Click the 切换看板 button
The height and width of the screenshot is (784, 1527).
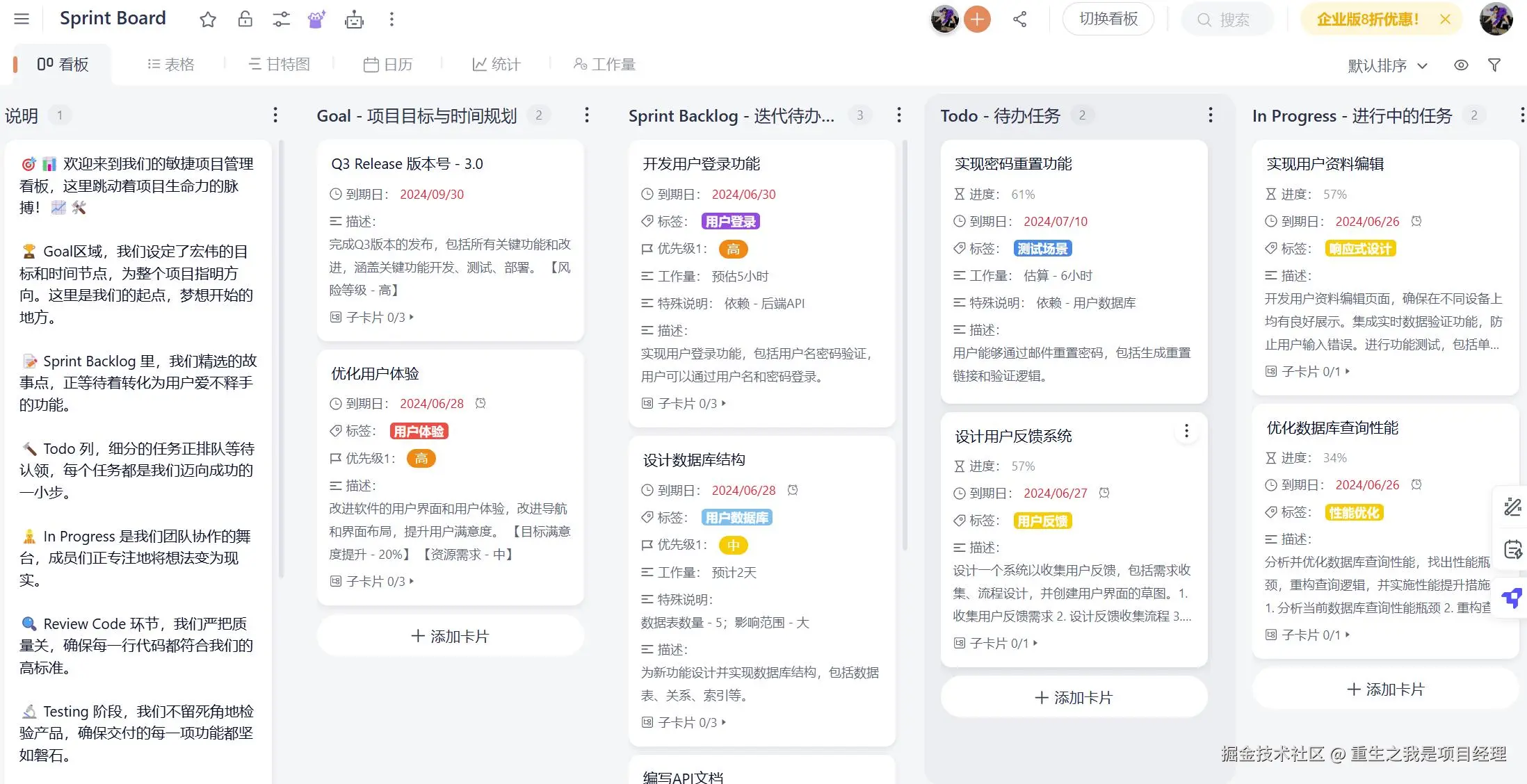(x=1108, y=19)
